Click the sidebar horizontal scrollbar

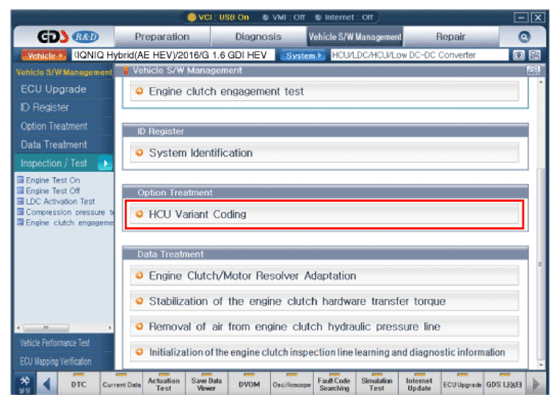point(64,327)
